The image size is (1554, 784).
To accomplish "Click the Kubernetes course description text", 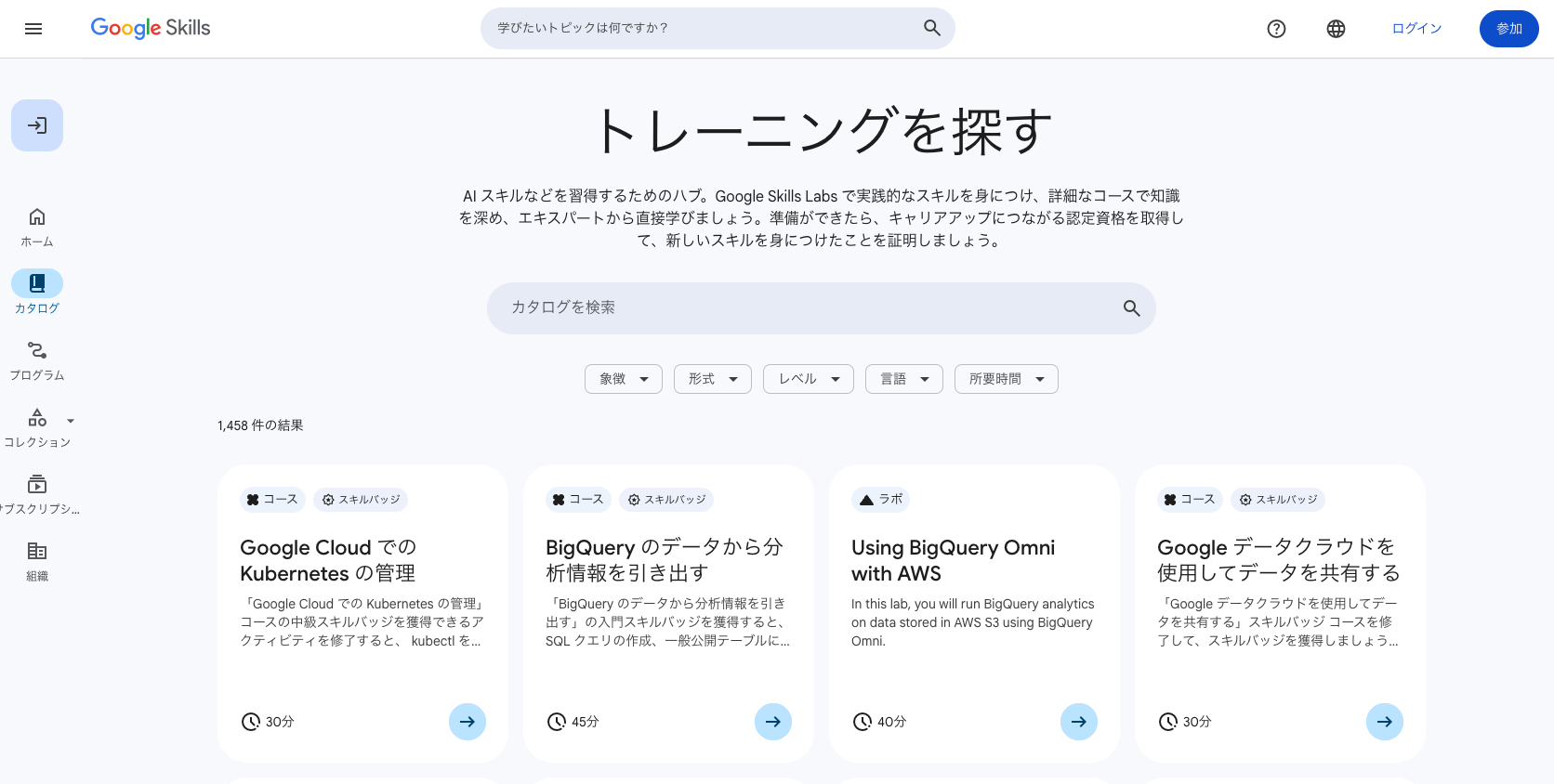I will point(362,622).
